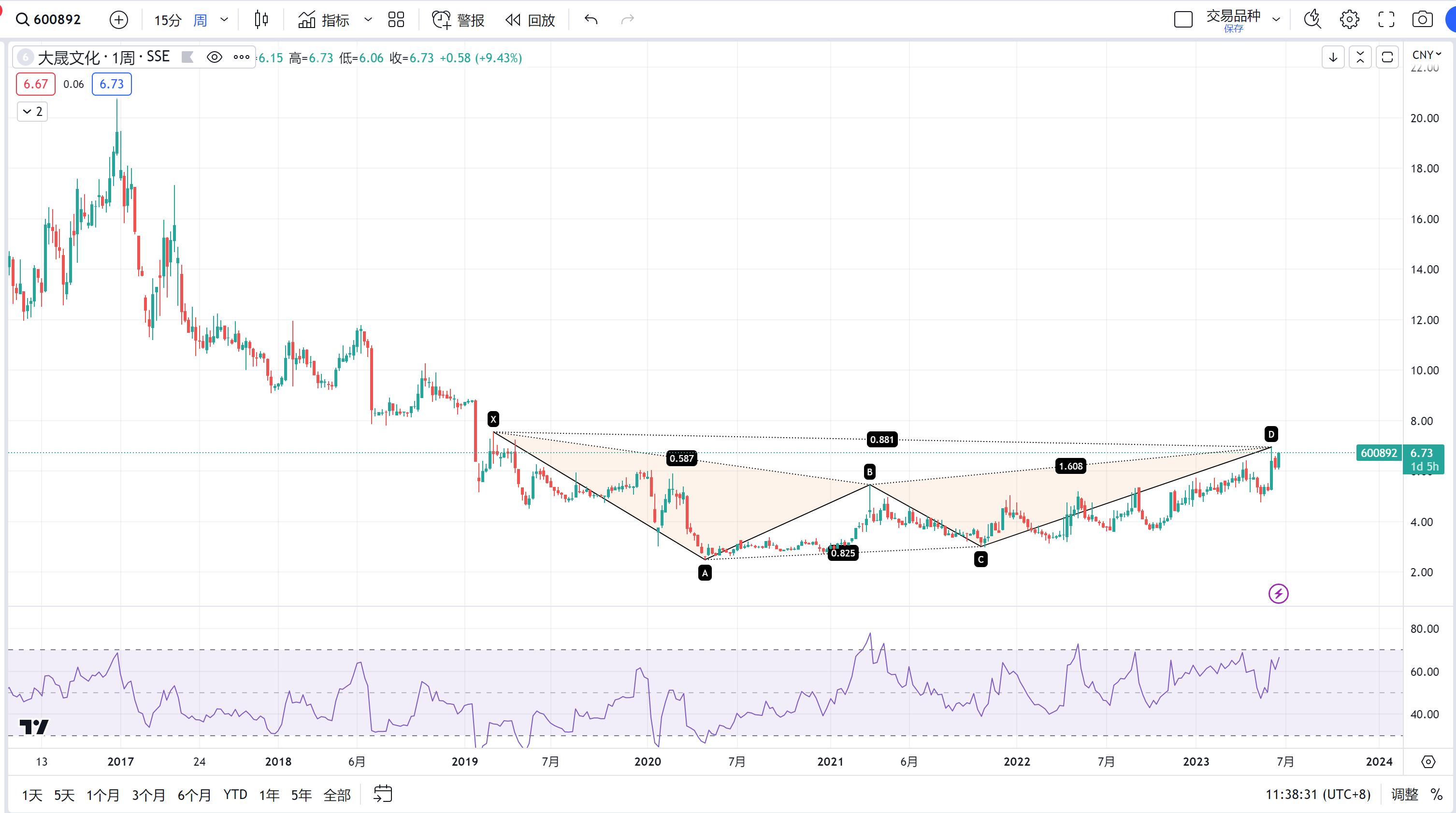The image size is (1456, 813).
Task: Click the 600892 symbol search field
Action: click(x=57, y=20)
